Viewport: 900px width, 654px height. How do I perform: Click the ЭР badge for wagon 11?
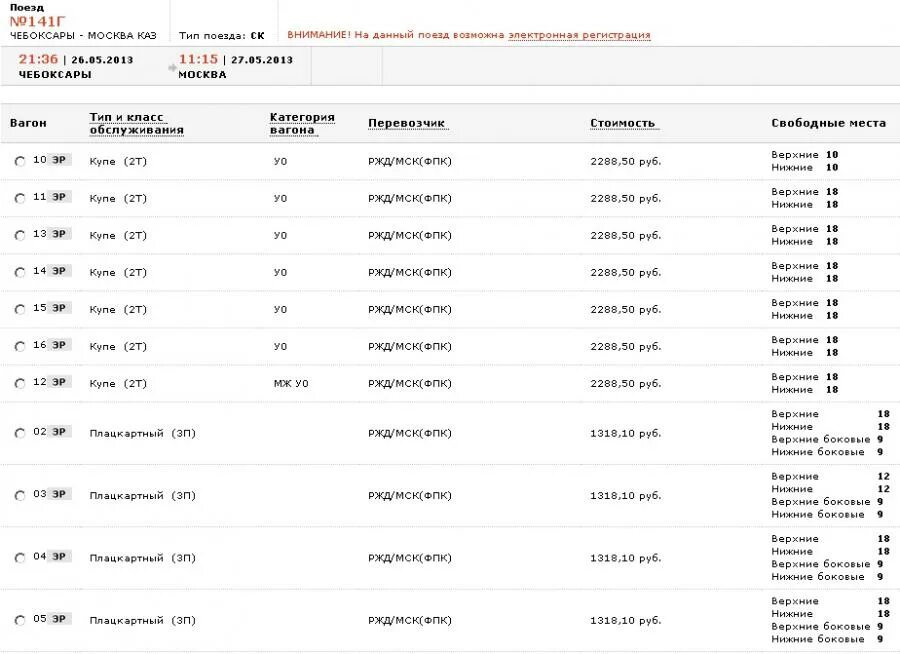59,197
